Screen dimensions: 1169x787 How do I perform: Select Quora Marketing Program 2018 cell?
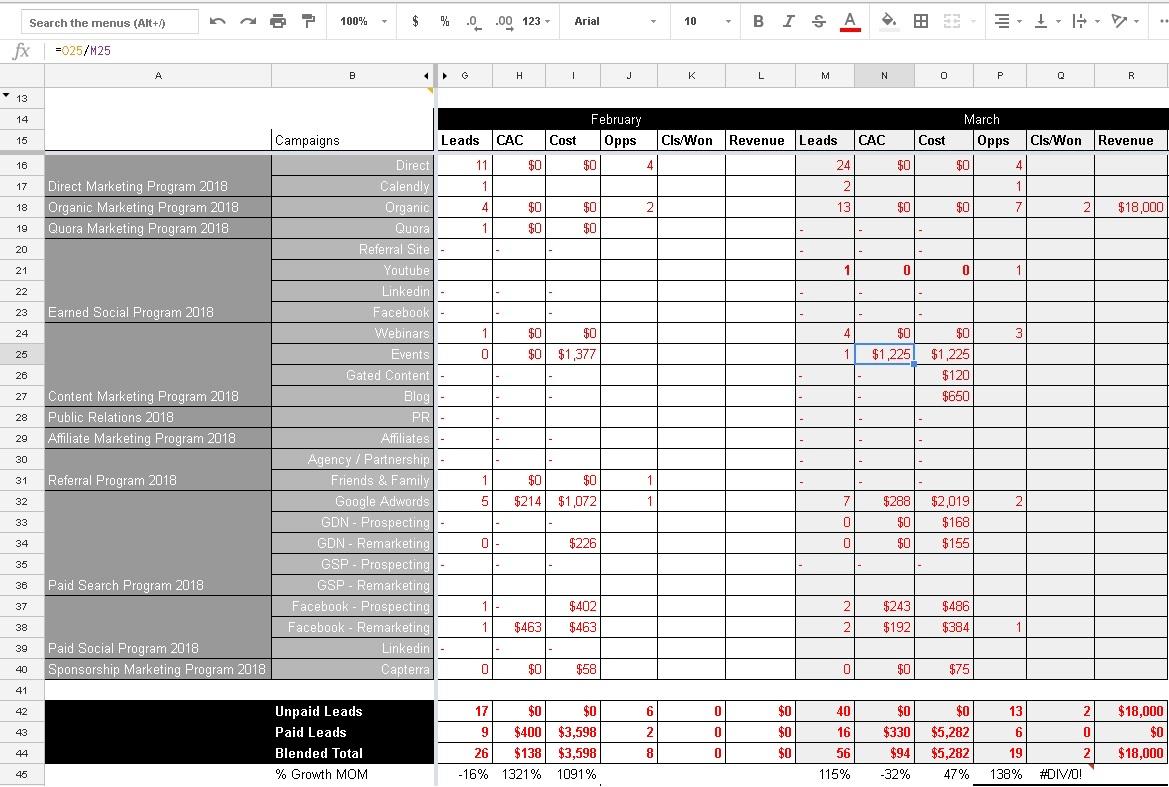(158, 228)
